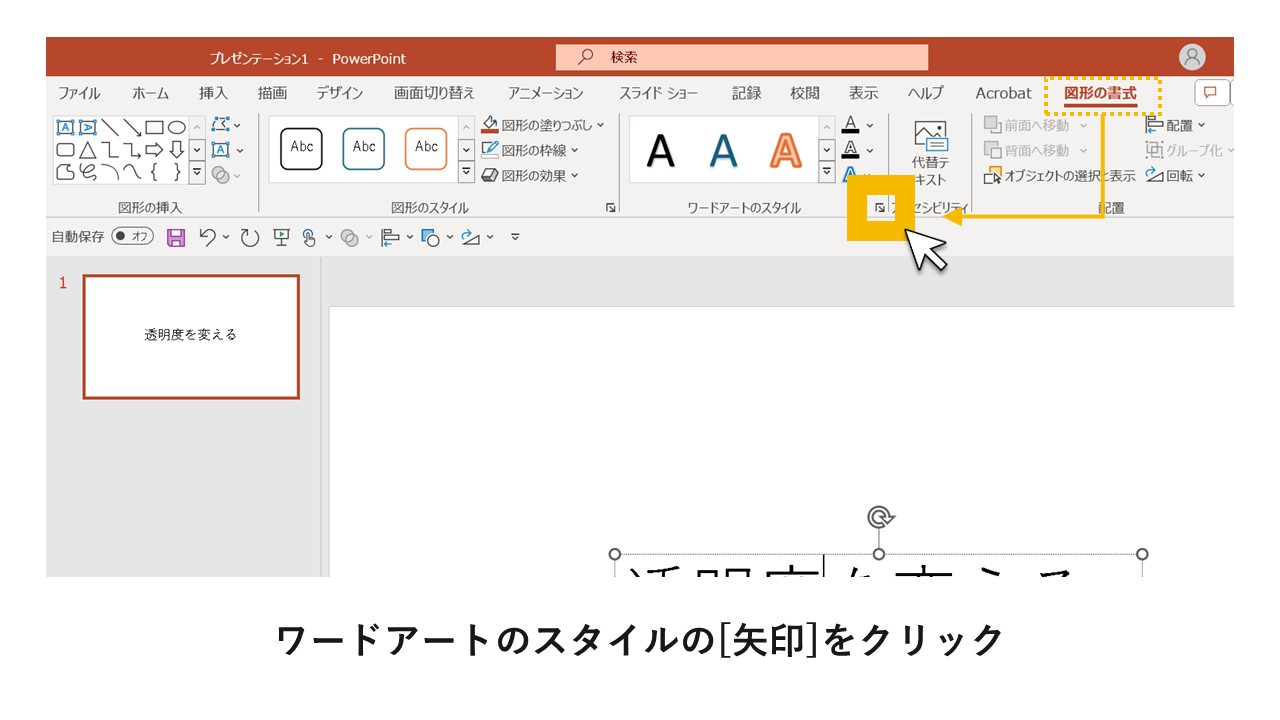Open the WordArt styles gallery More arrow
1280x720 pixels.
(826, 170)
